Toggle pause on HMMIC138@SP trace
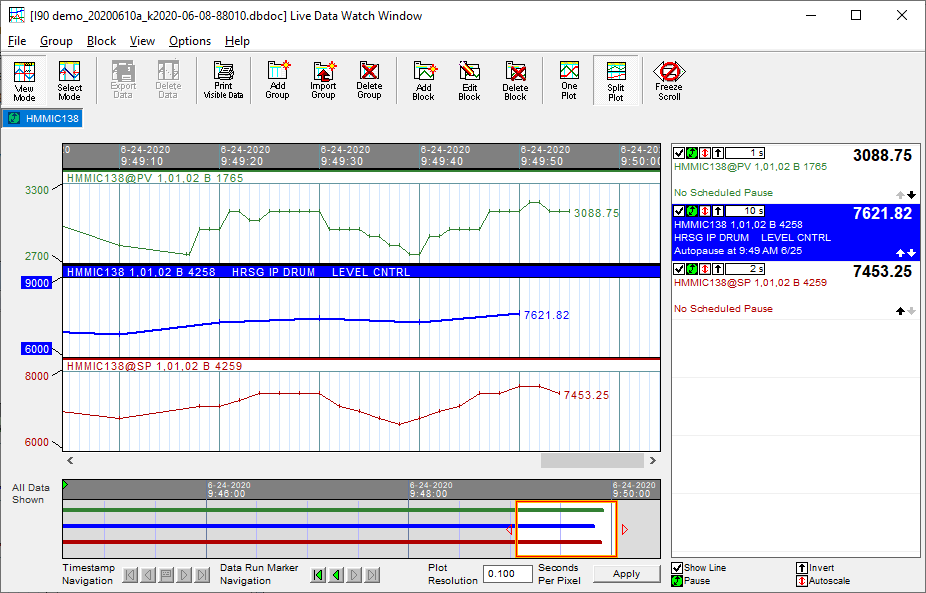This screenshot has height=593, width=926. 692,268
